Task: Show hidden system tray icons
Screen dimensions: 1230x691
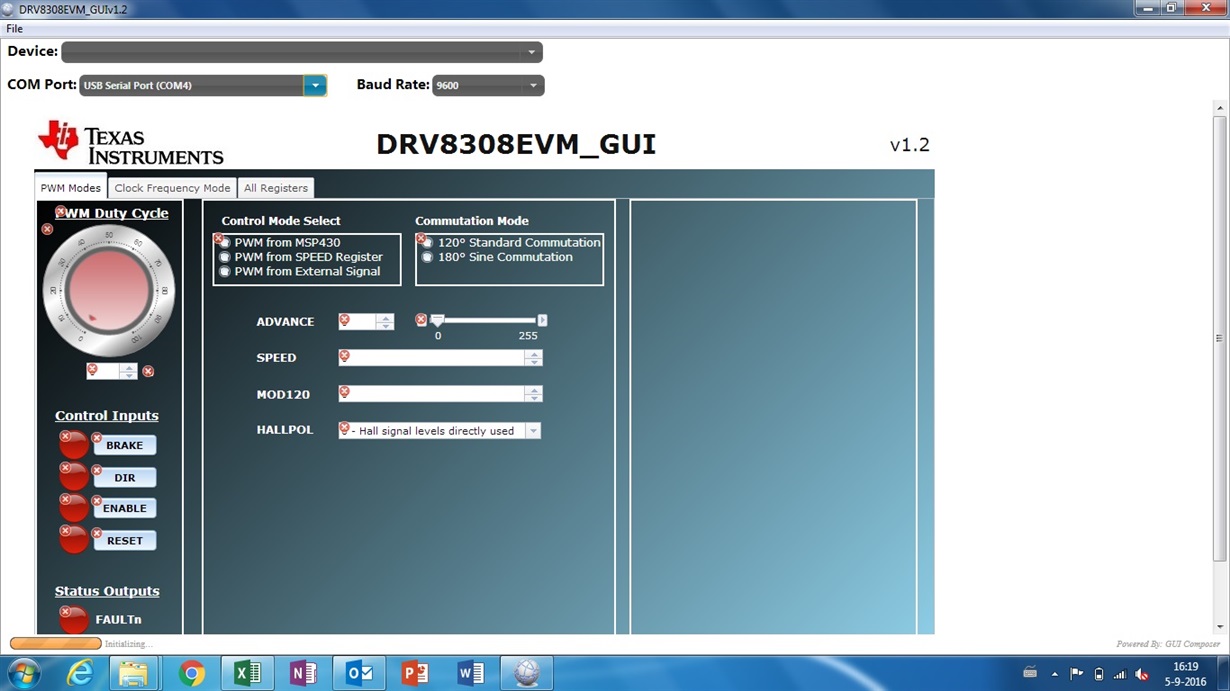Action: coord(1054,674)
